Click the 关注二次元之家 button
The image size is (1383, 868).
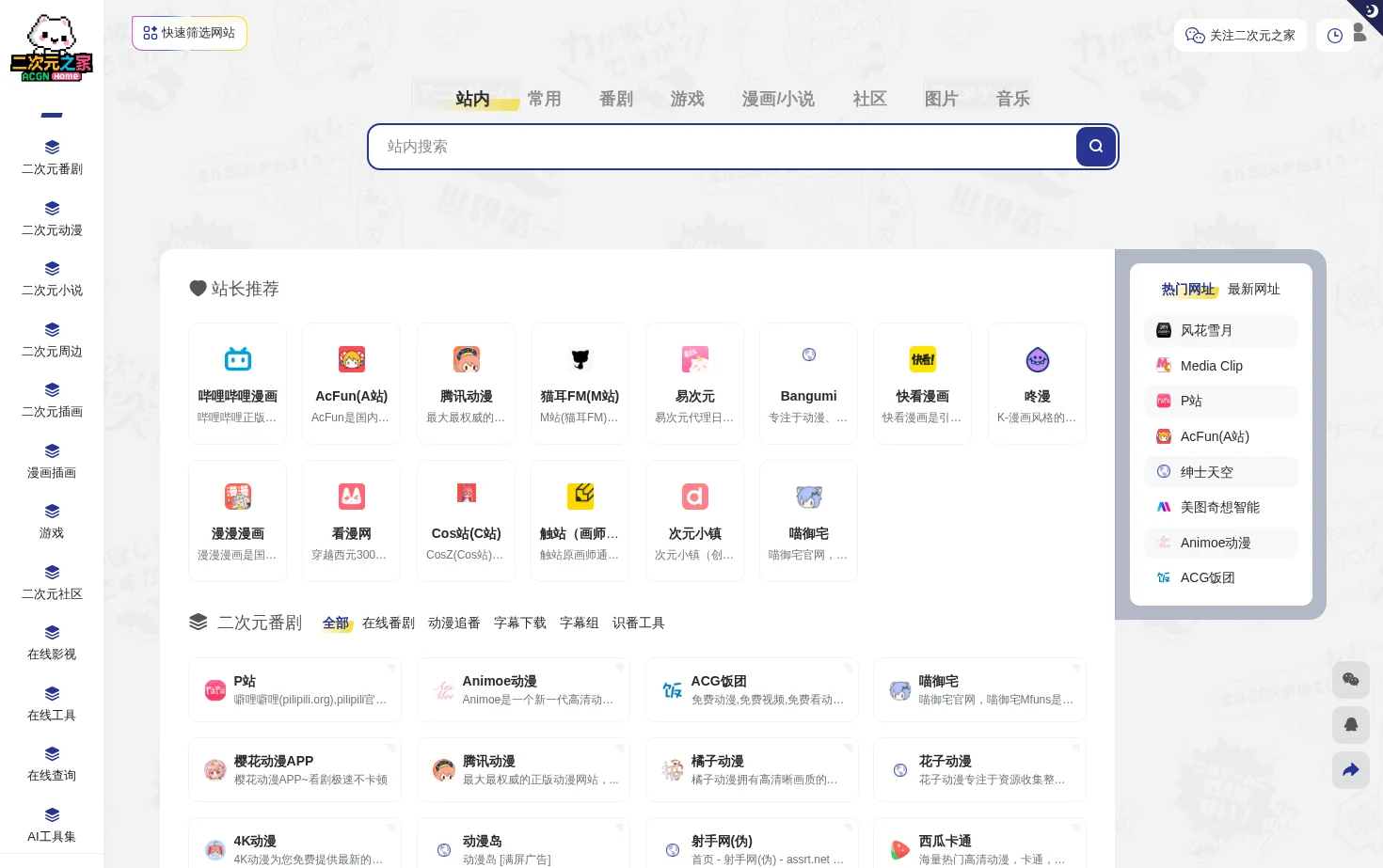(1240, 36)
